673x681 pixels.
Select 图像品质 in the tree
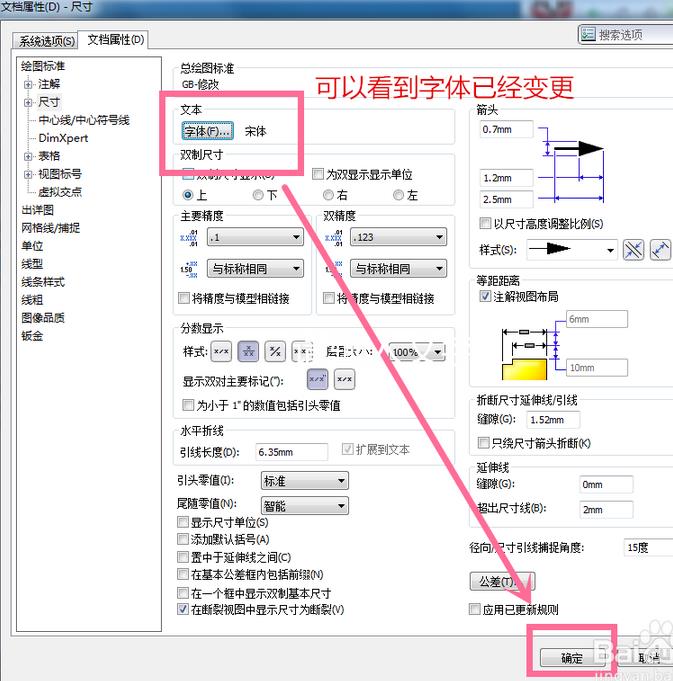tap(43, 318)
